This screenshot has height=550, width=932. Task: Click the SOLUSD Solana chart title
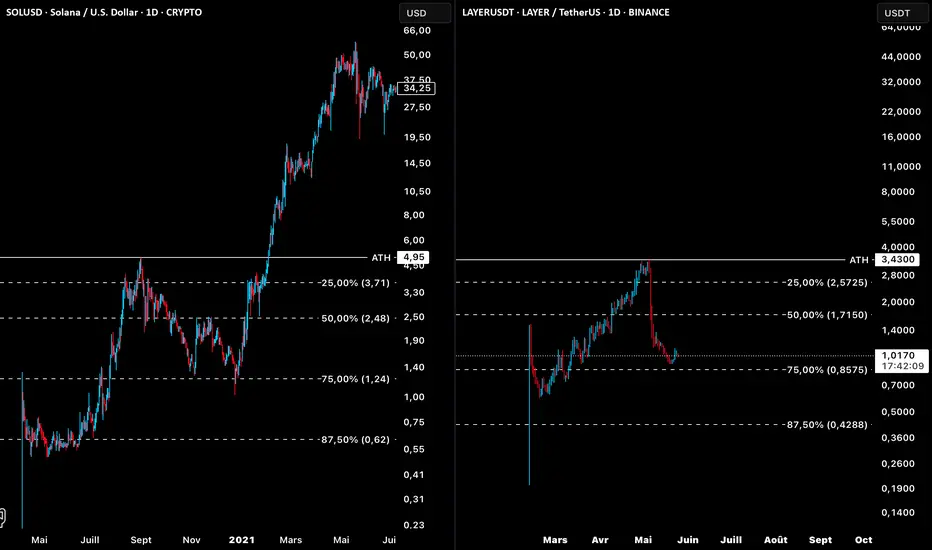(x=104, y=12)
